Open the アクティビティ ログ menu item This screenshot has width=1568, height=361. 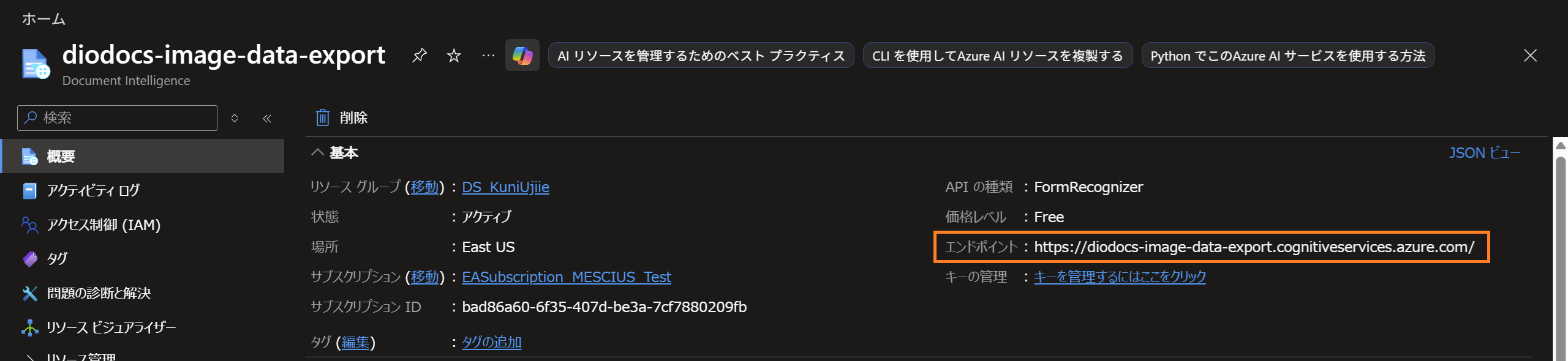93,191
